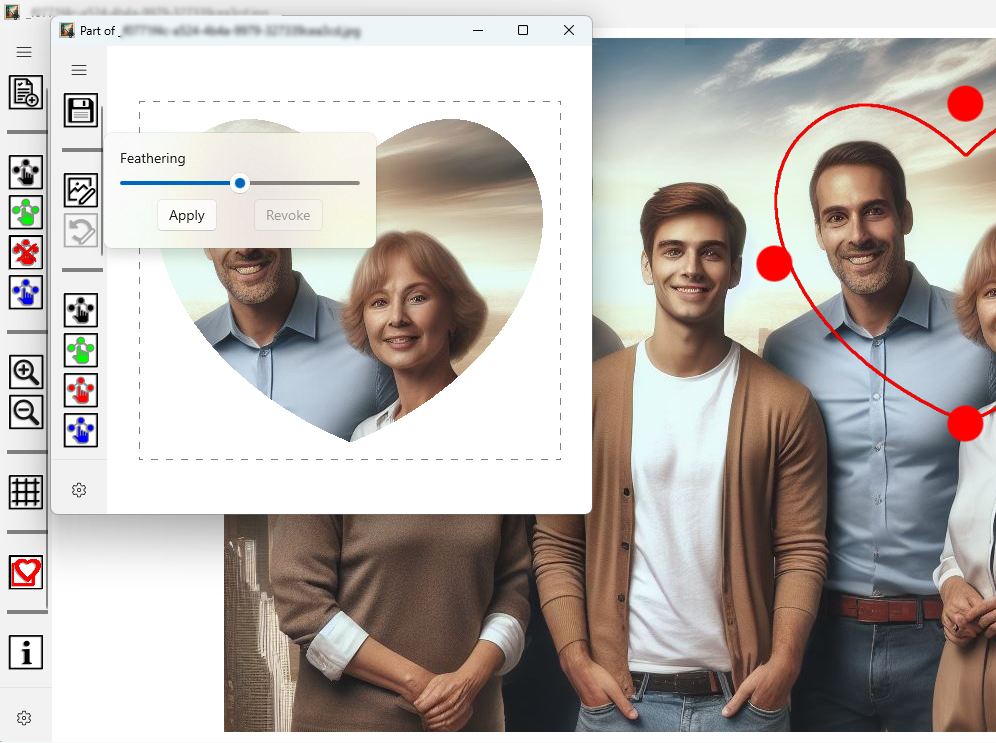996x743 pixels.
Task: Click the greyed-out undo arrow icon
Action: click(81, 231)
